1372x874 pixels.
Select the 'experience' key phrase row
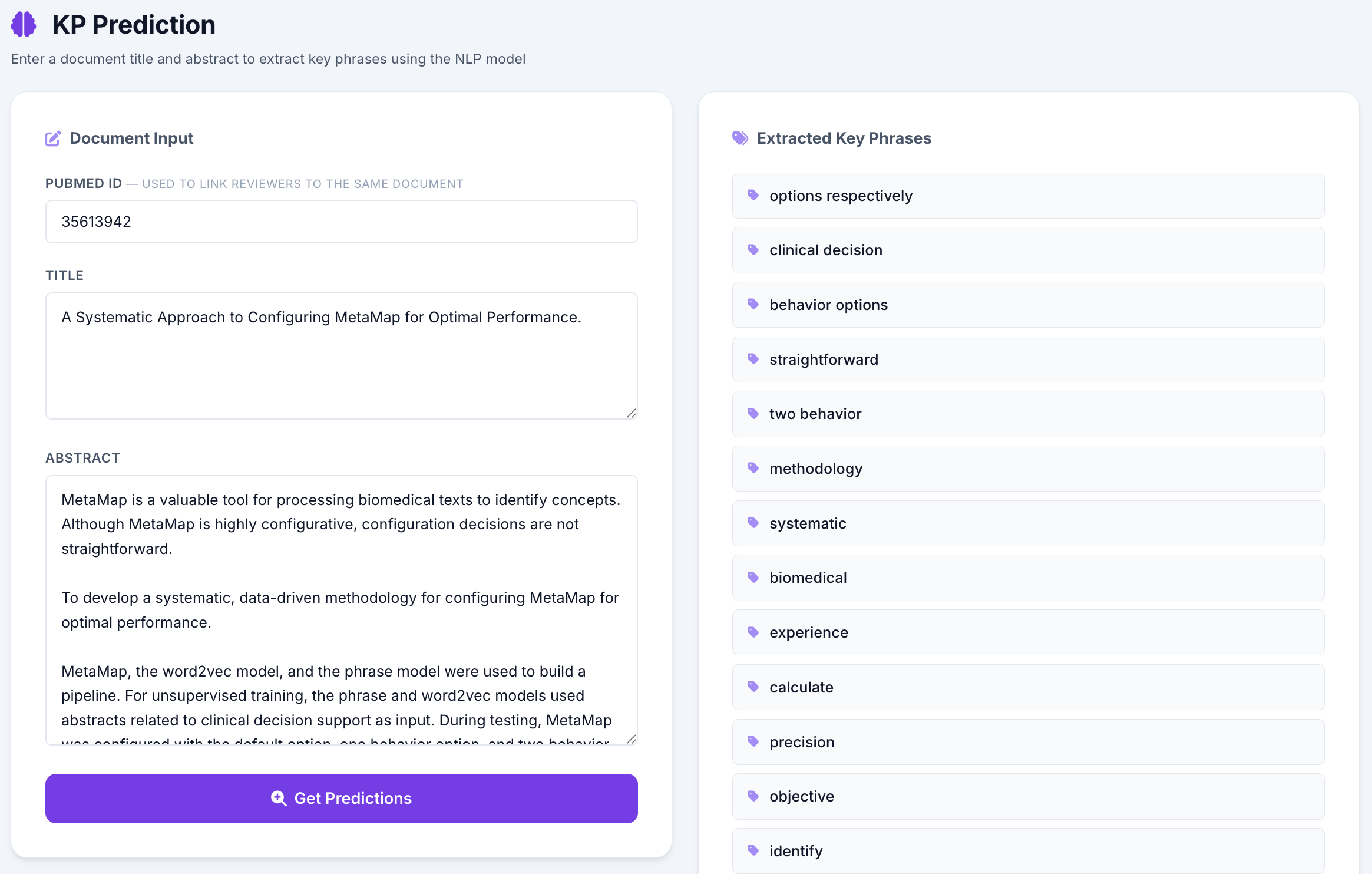click(1028, 632)
